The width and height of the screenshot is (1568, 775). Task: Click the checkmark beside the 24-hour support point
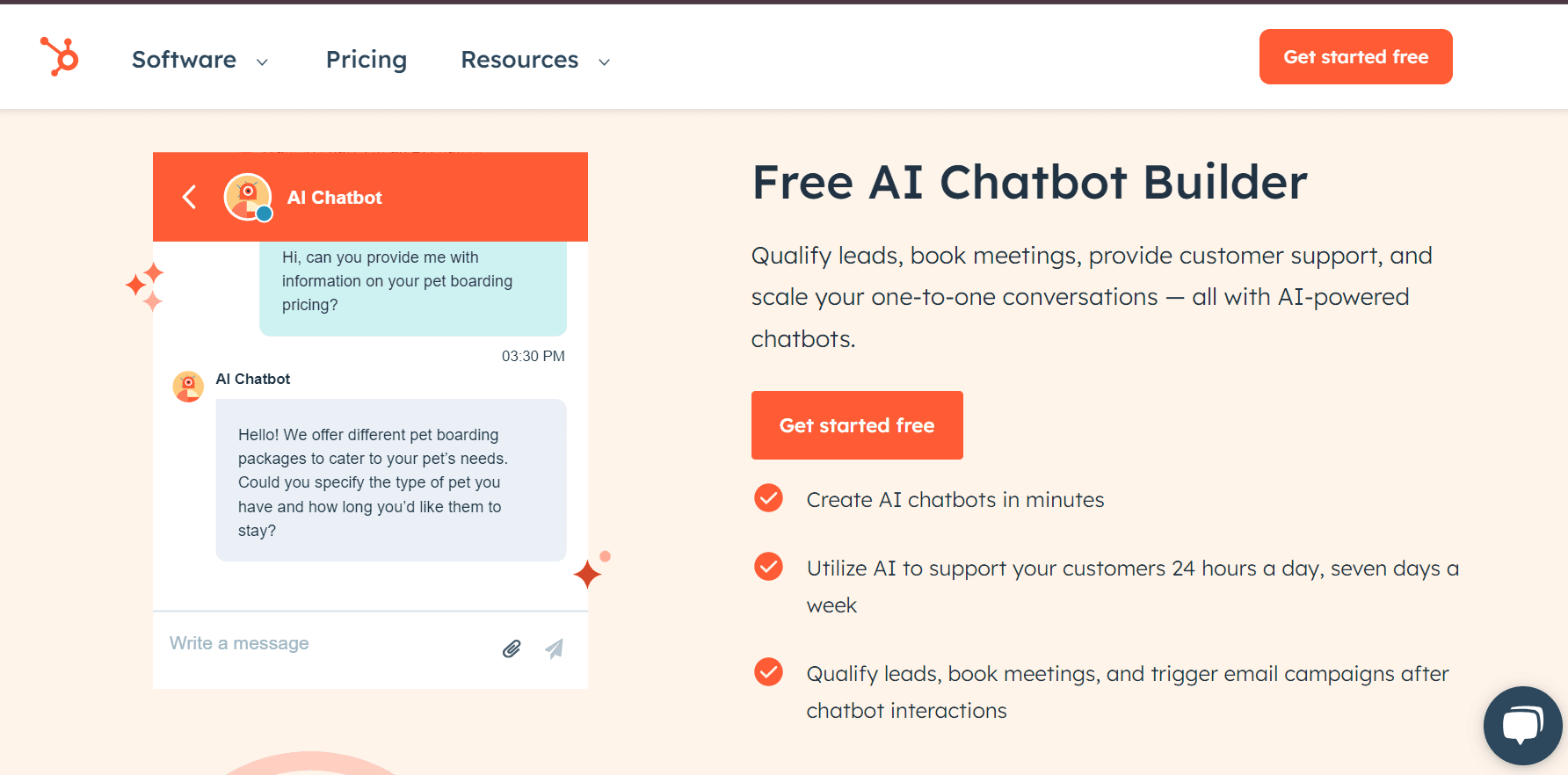tap(768, 566)
